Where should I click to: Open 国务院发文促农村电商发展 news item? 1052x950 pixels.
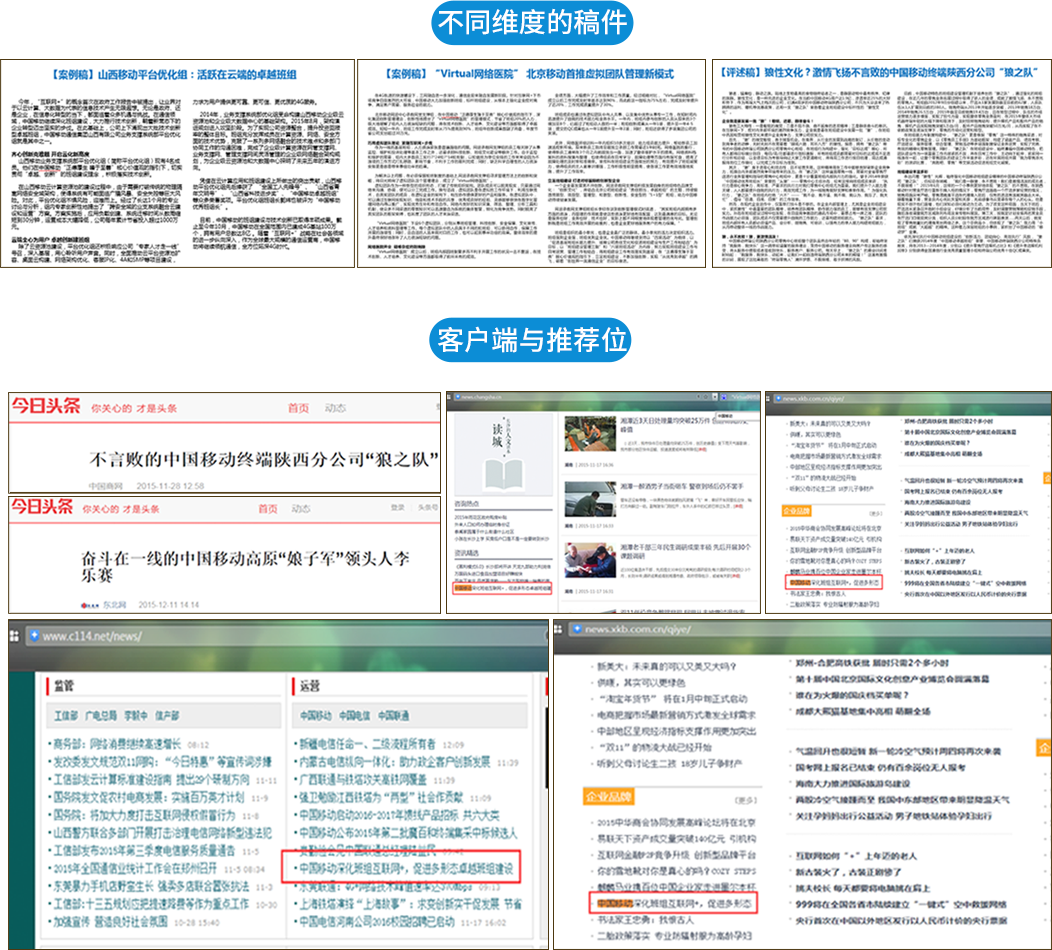[x=148, y=798]
